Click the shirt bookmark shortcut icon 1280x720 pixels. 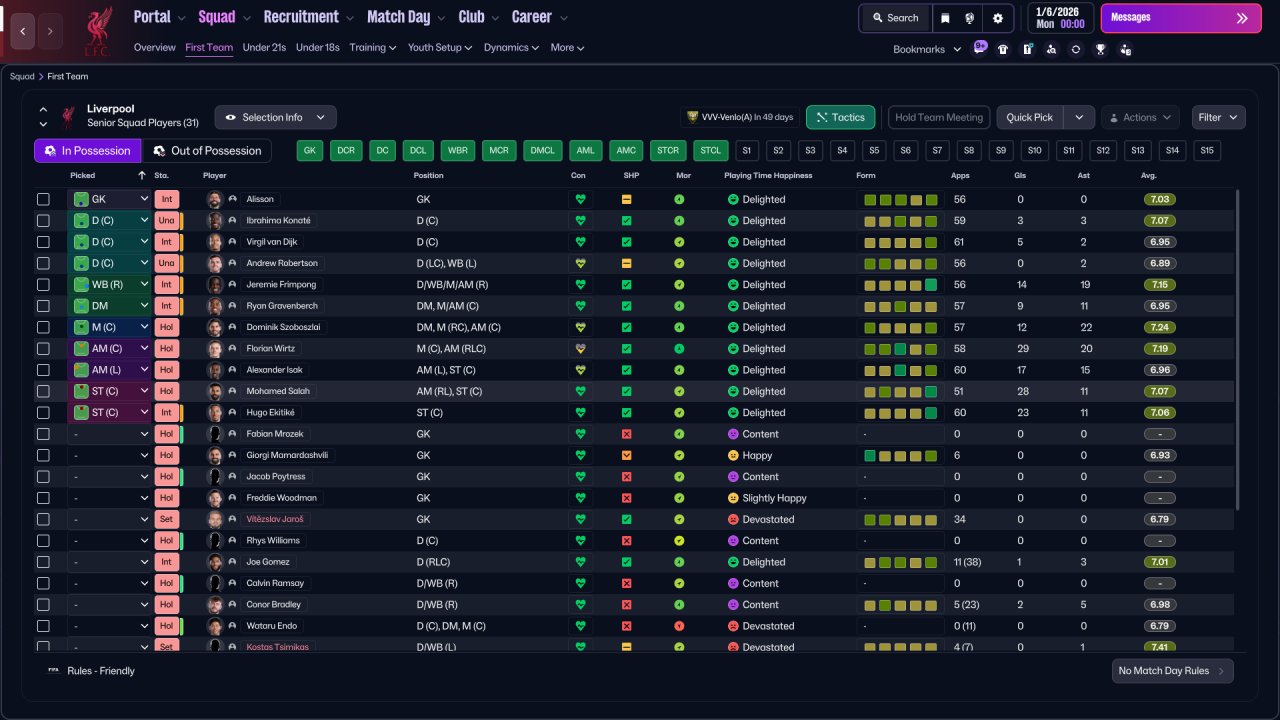coord(1003,49)
